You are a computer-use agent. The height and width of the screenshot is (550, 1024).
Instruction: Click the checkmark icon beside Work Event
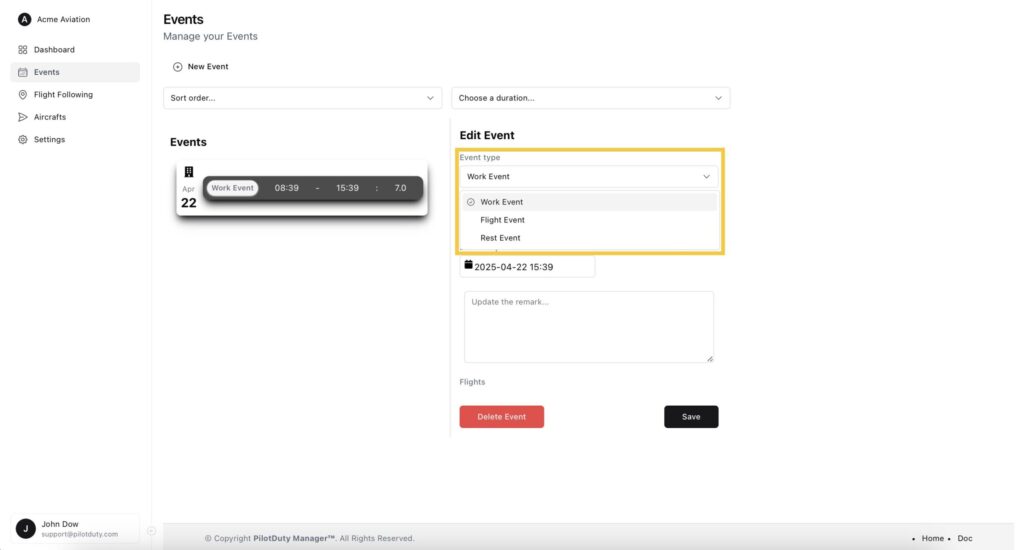click(x=471, y=202)
